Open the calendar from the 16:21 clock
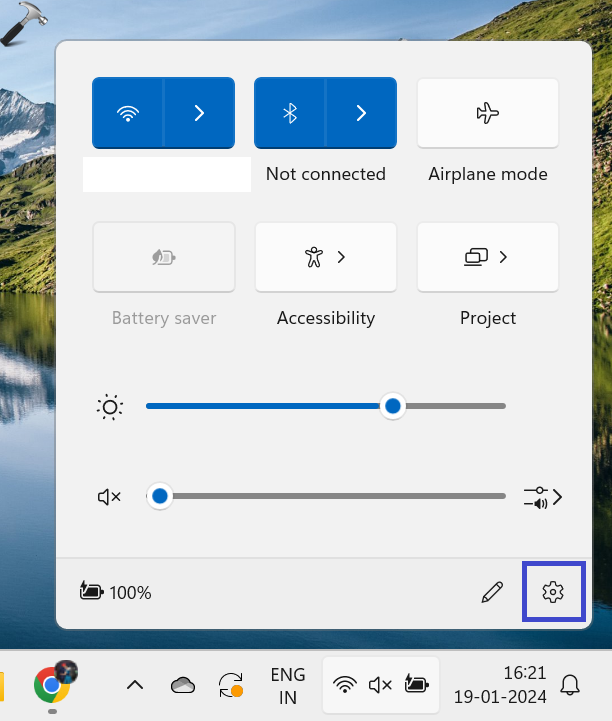The image size is (612, 721). [500, 685]
